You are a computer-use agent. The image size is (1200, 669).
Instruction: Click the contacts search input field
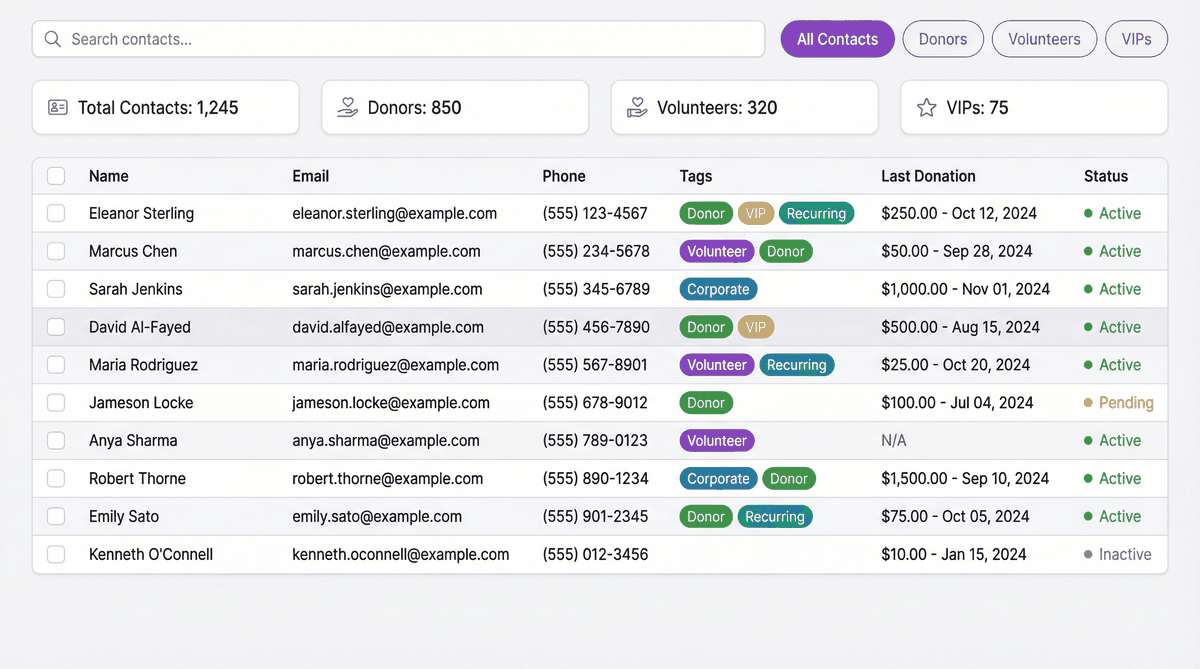[400, 39]
